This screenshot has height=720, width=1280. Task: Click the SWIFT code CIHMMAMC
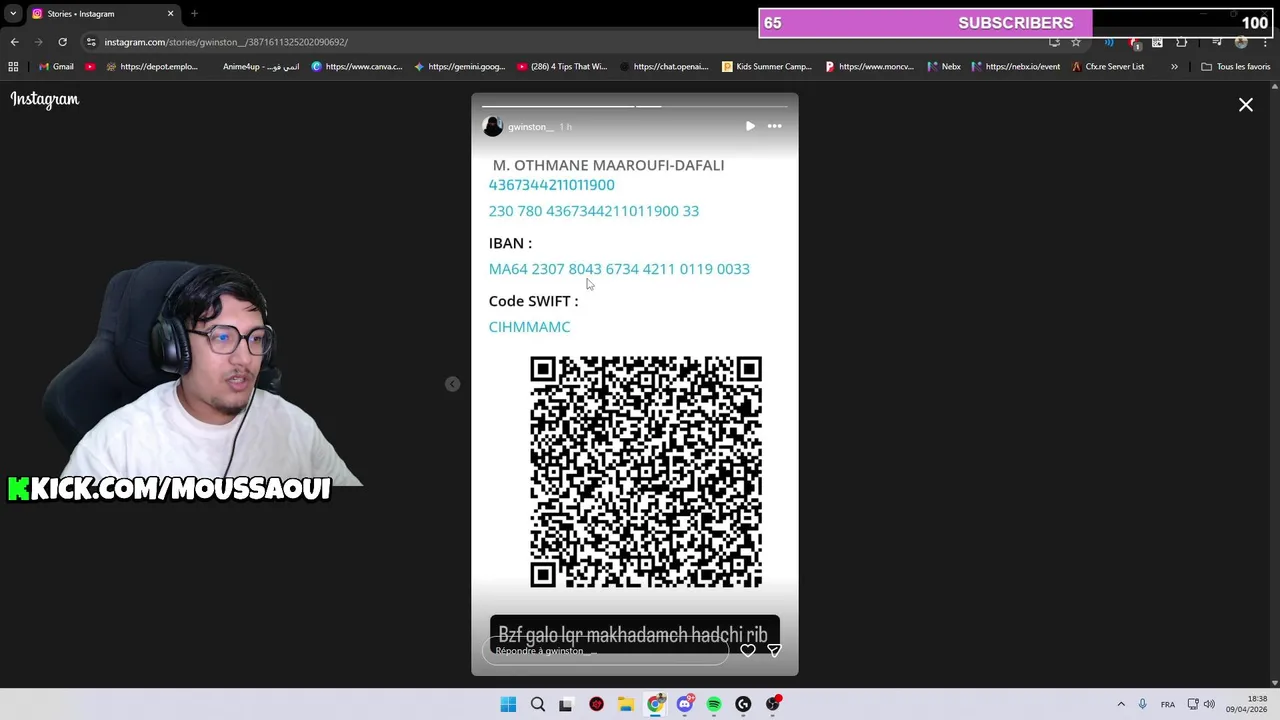(529, 327)
